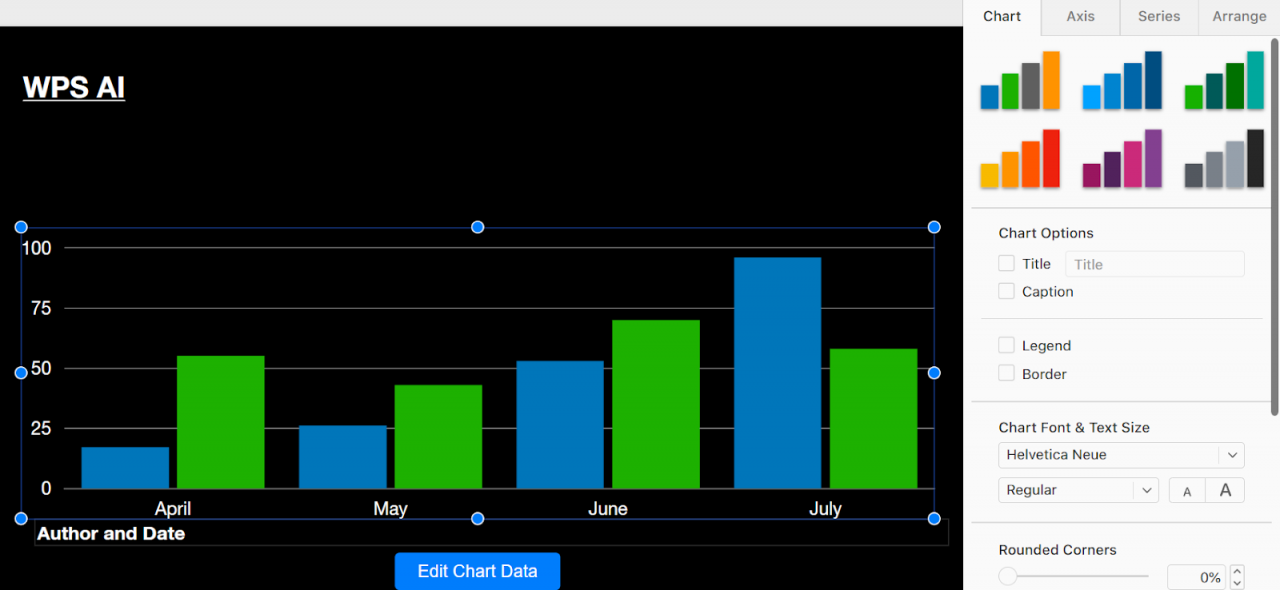Choose the all-blue shades chart style

pos(1121,81)
